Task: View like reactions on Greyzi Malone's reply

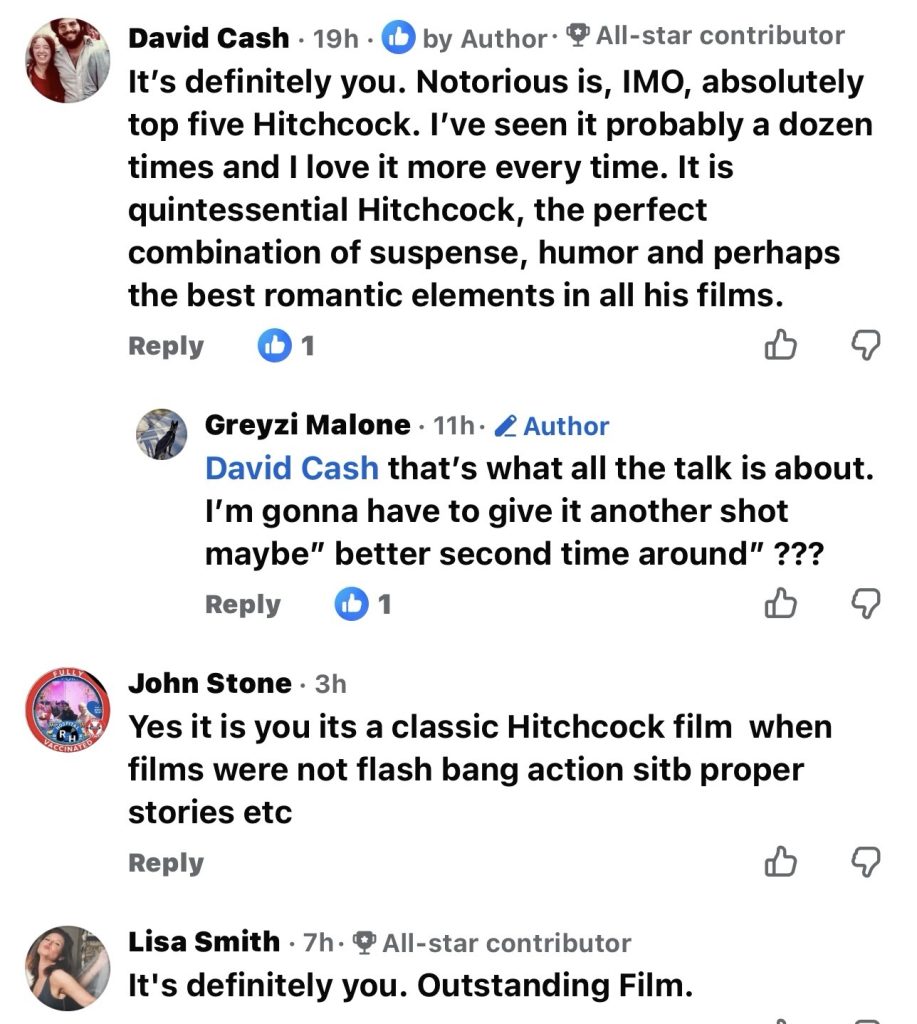Action: (364, 605)
